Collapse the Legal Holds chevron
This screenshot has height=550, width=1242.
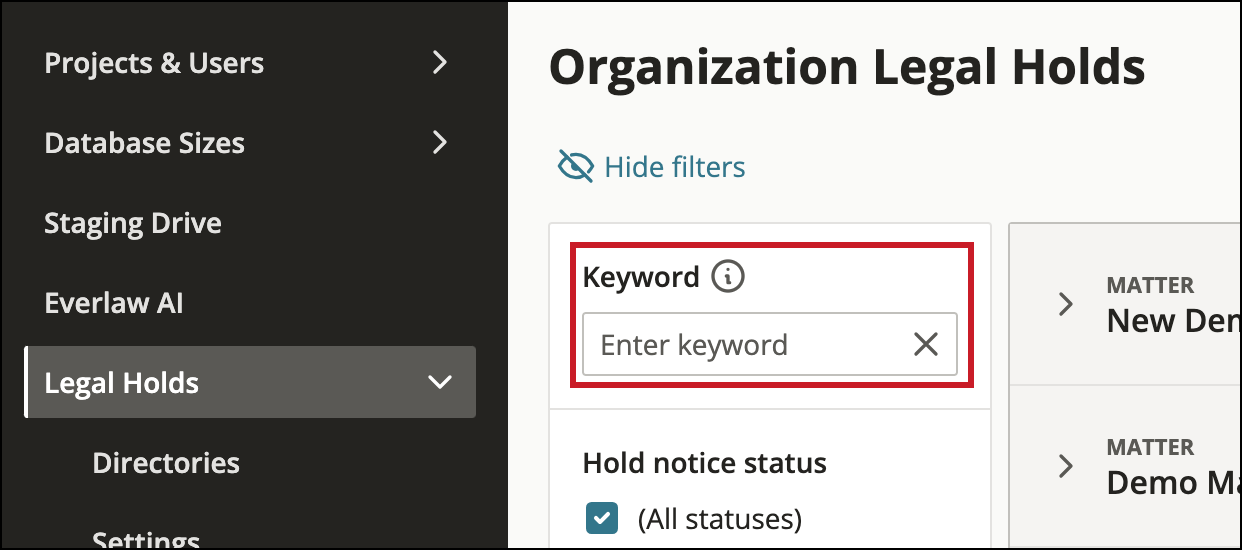(439, 382)
